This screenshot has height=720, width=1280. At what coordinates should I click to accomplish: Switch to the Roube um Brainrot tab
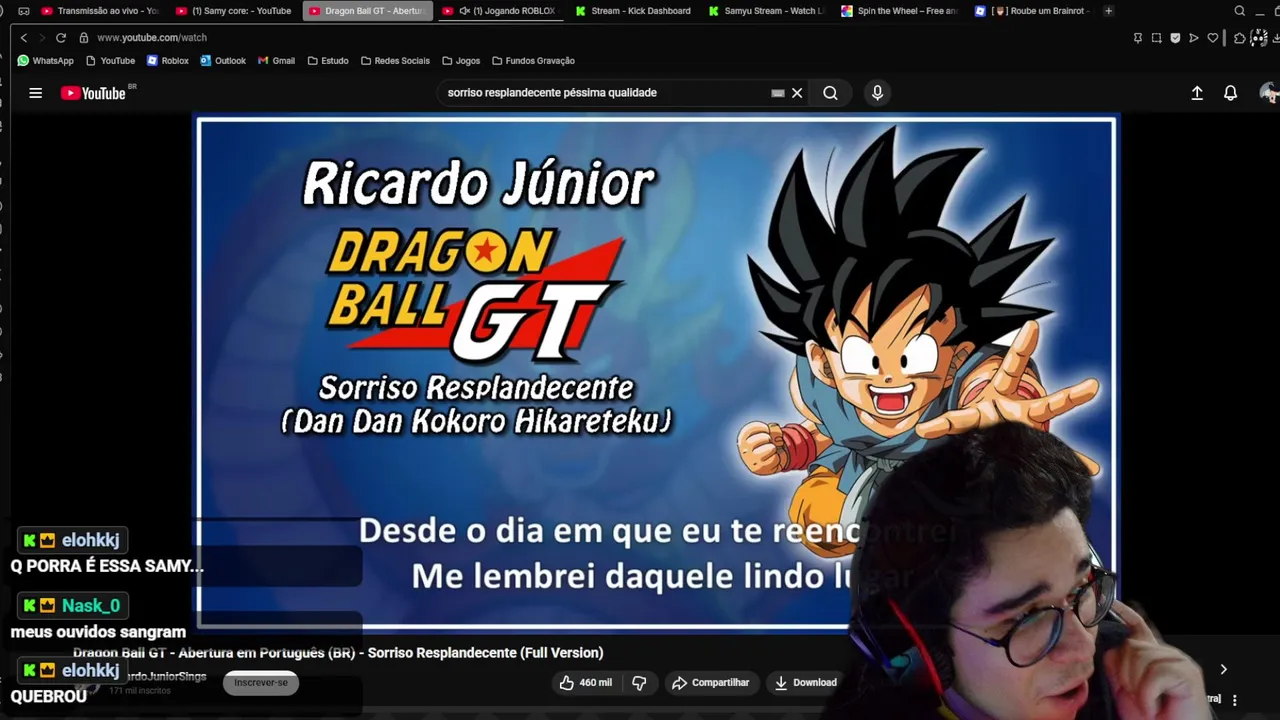point(1032,11)
